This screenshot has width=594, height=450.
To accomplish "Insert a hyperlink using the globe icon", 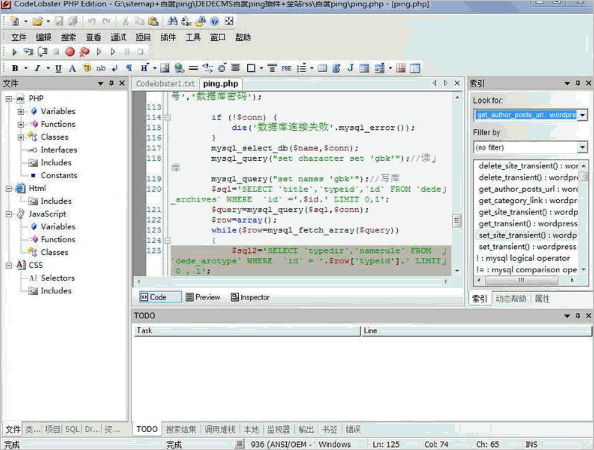I will click(179, 68).
